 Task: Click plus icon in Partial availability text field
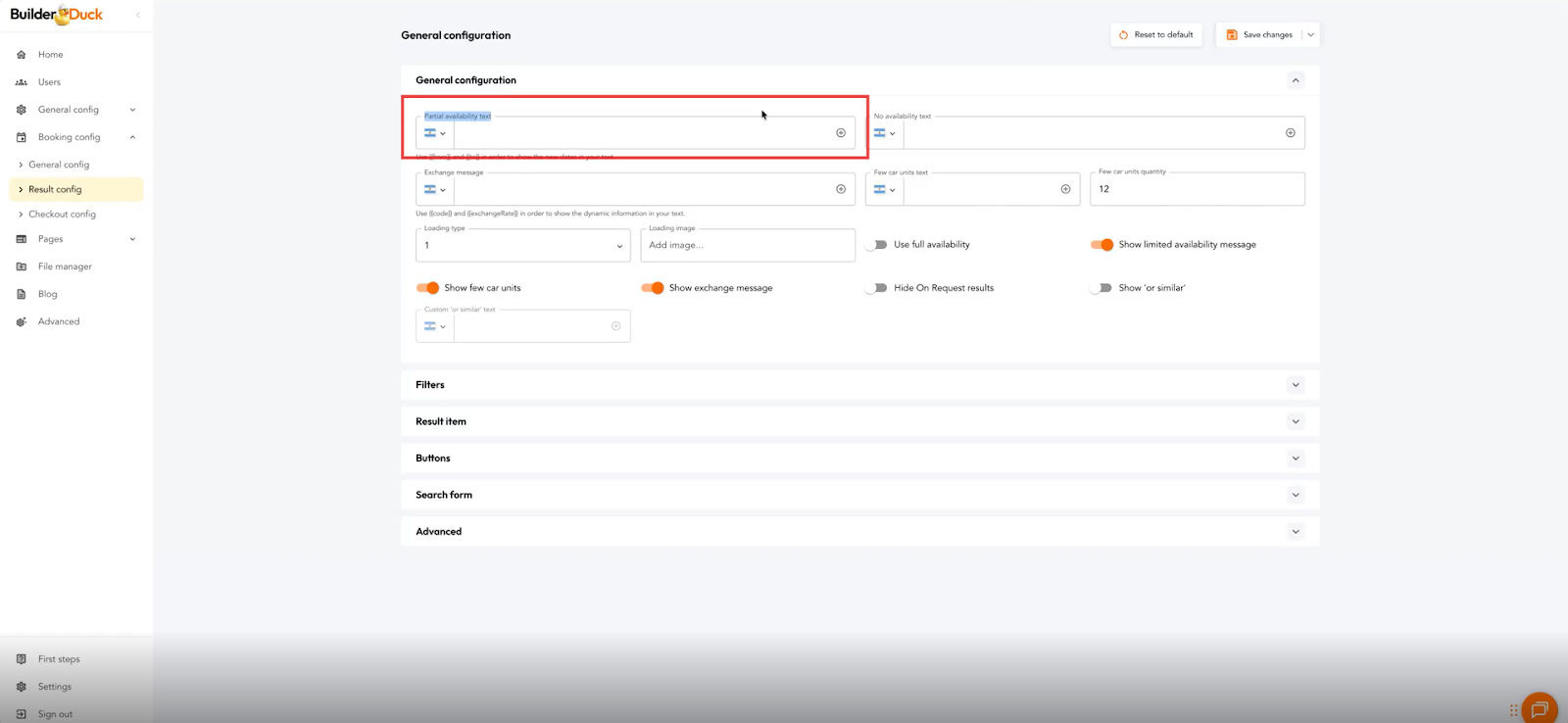[841, 133]
